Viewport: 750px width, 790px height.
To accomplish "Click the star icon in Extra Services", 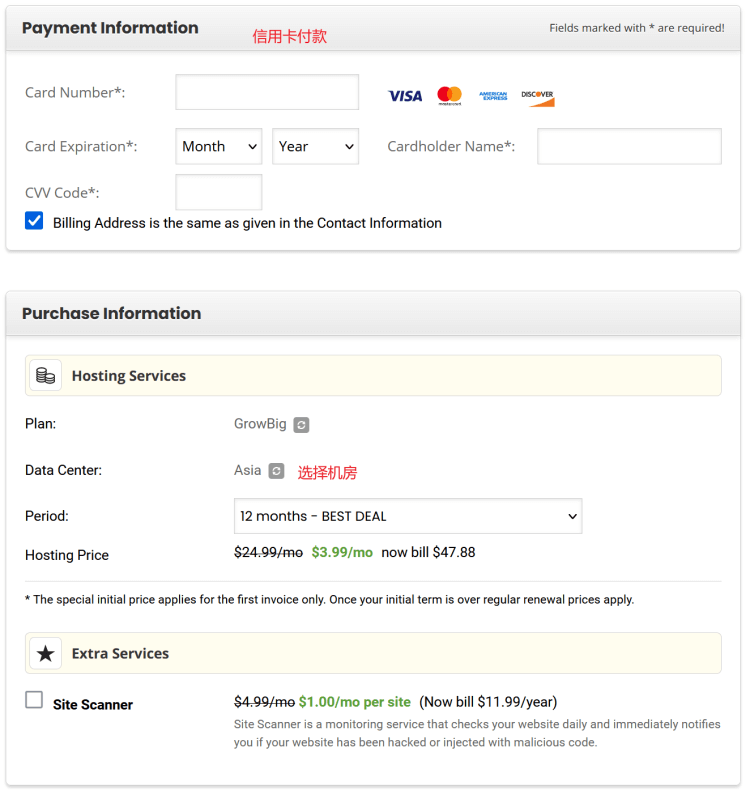I will (45, 653).
